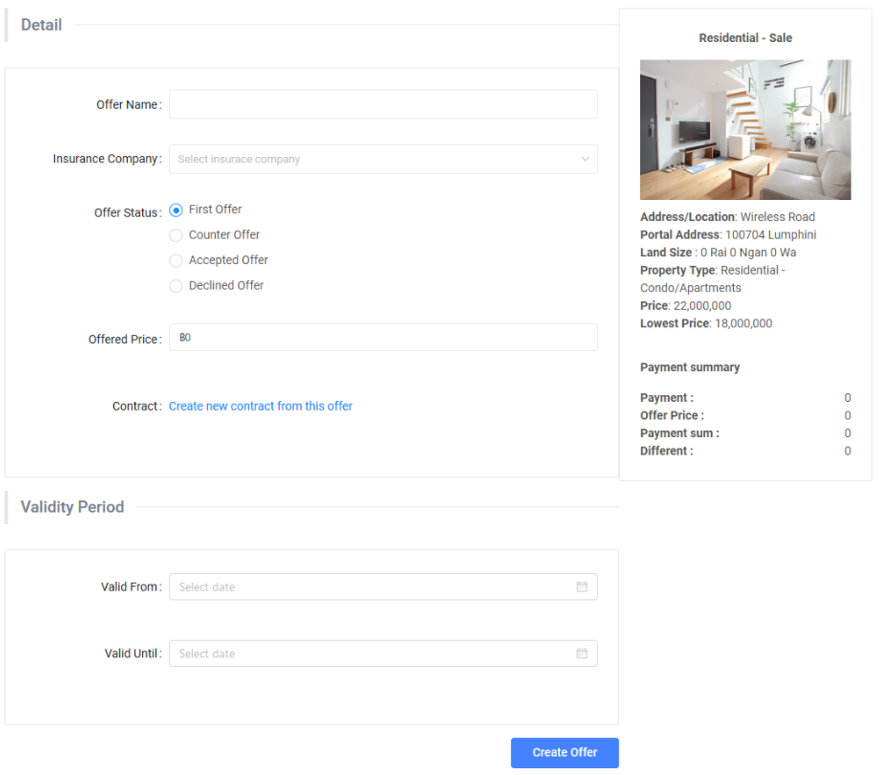Open the Valid From calendar icon

(x=582, y=587)
